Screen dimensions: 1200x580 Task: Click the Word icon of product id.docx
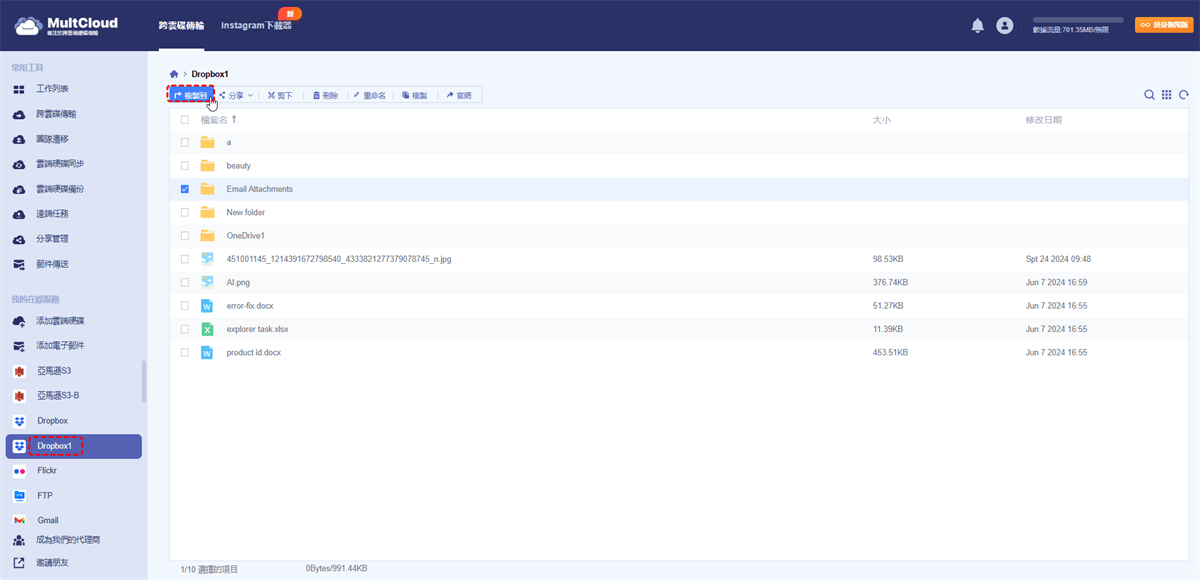pyautogui.click(x=208, y=352)
